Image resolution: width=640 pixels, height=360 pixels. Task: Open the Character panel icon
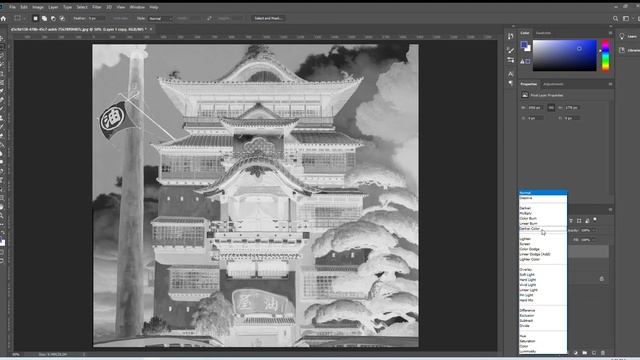coord(511,74)
